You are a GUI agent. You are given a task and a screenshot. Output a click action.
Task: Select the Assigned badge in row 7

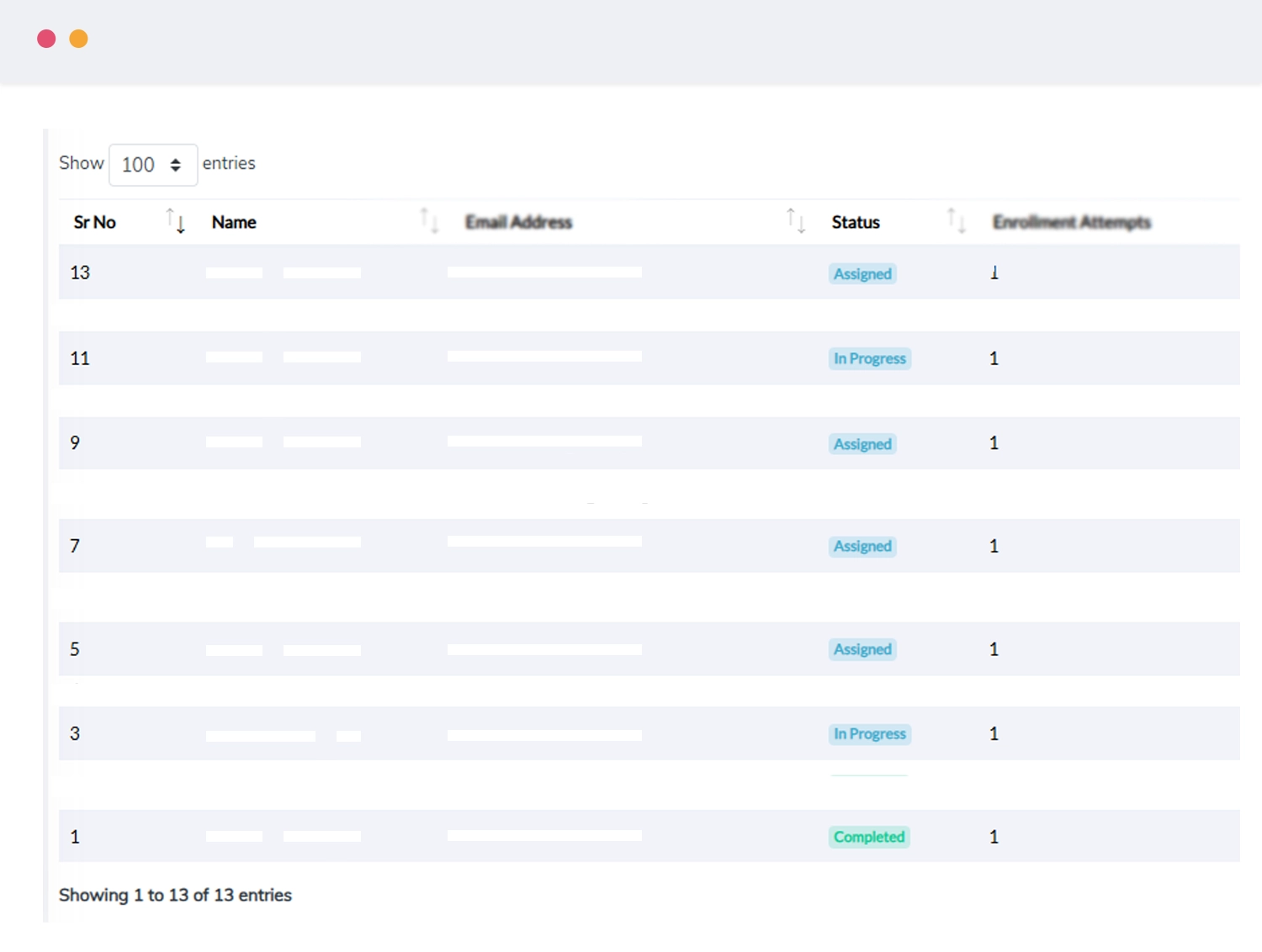(x=862, y=547)
